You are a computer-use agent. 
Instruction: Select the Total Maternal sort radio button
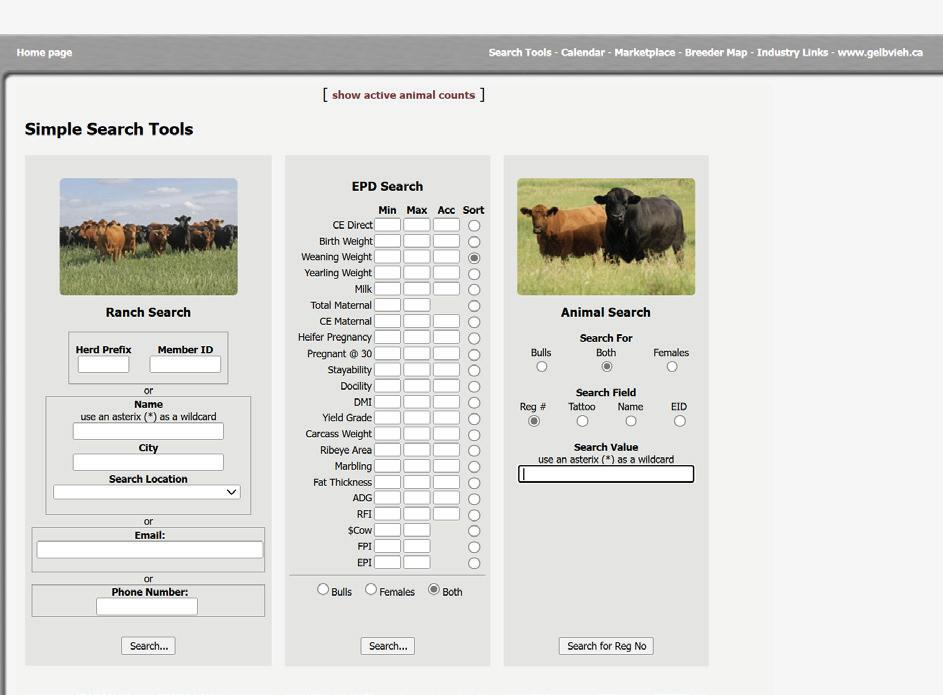pyautogui.click(x=474, y=306)
